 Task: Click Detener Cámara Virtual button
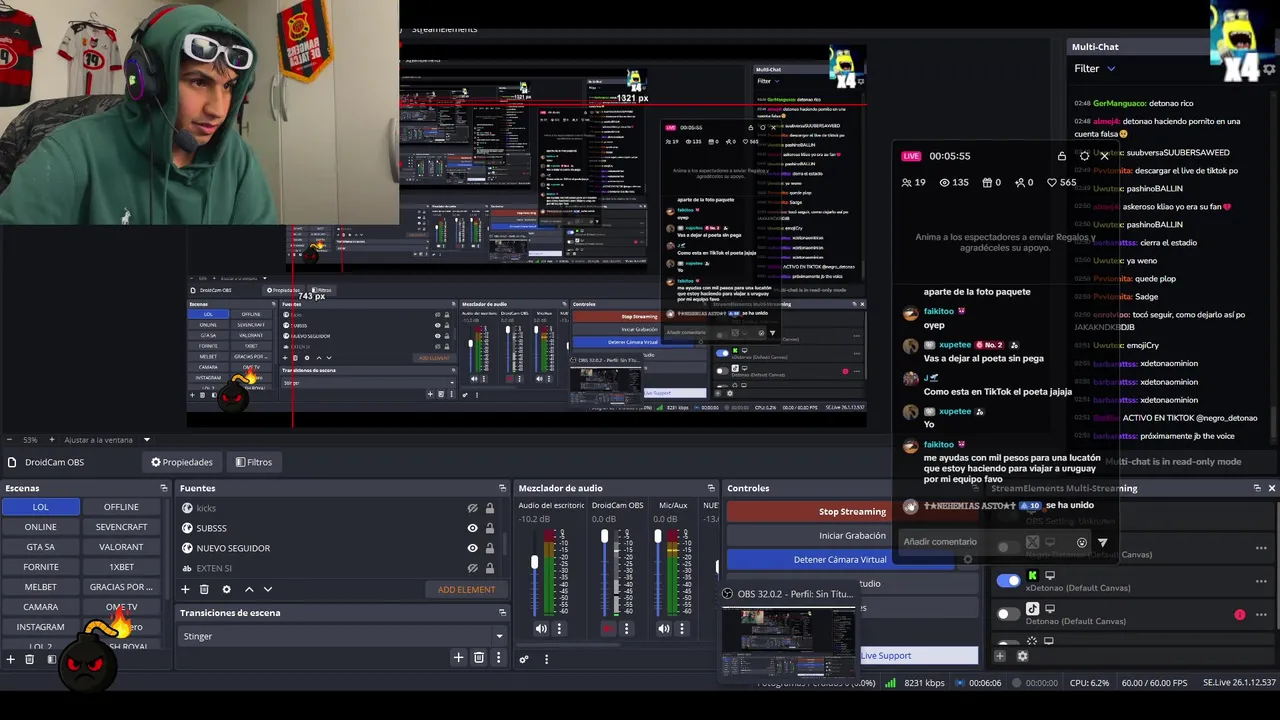tap(839, 560)
